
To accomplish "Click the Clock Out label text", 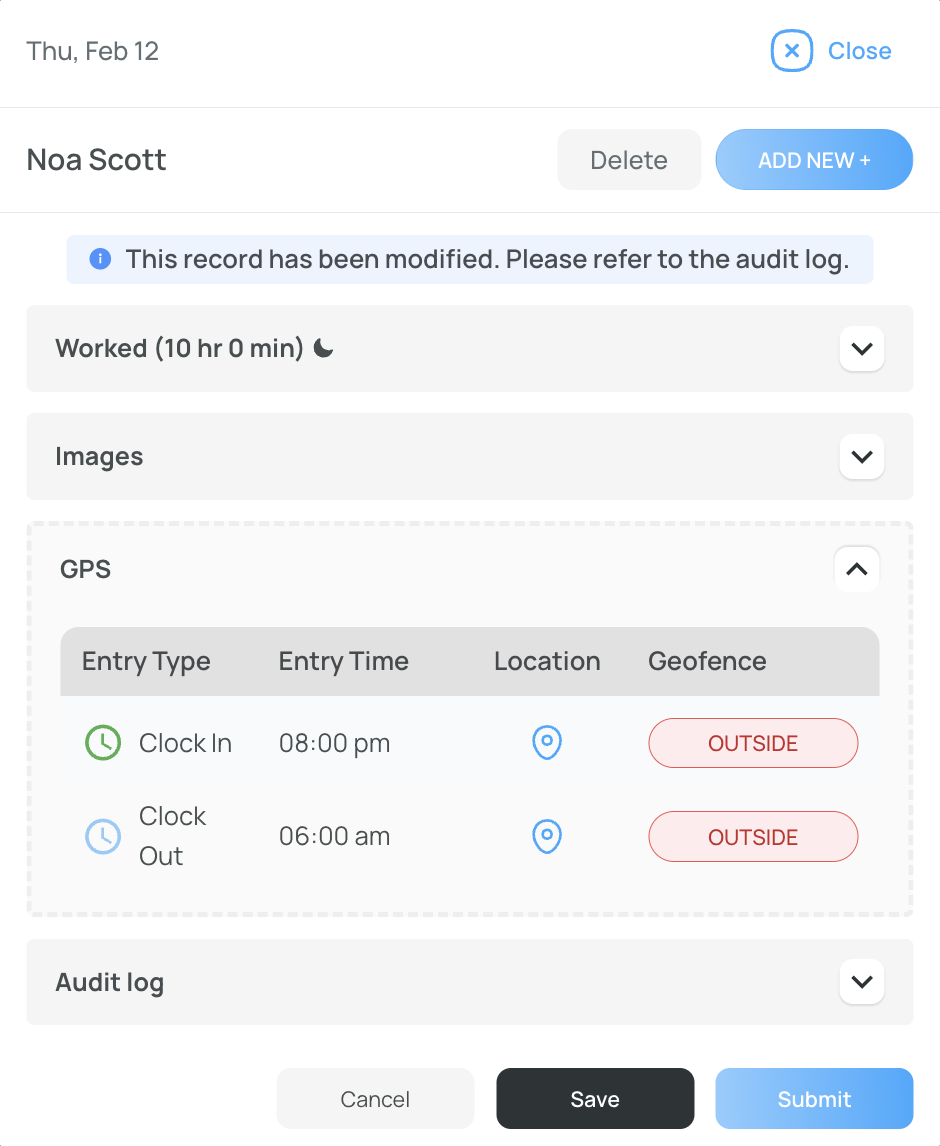I will point(173,836).
